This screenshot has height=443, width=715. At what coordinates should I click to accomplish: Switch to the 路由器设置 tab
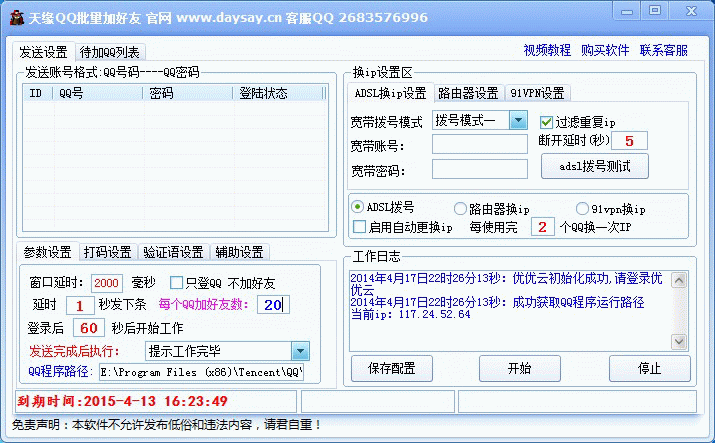[468, 93]
